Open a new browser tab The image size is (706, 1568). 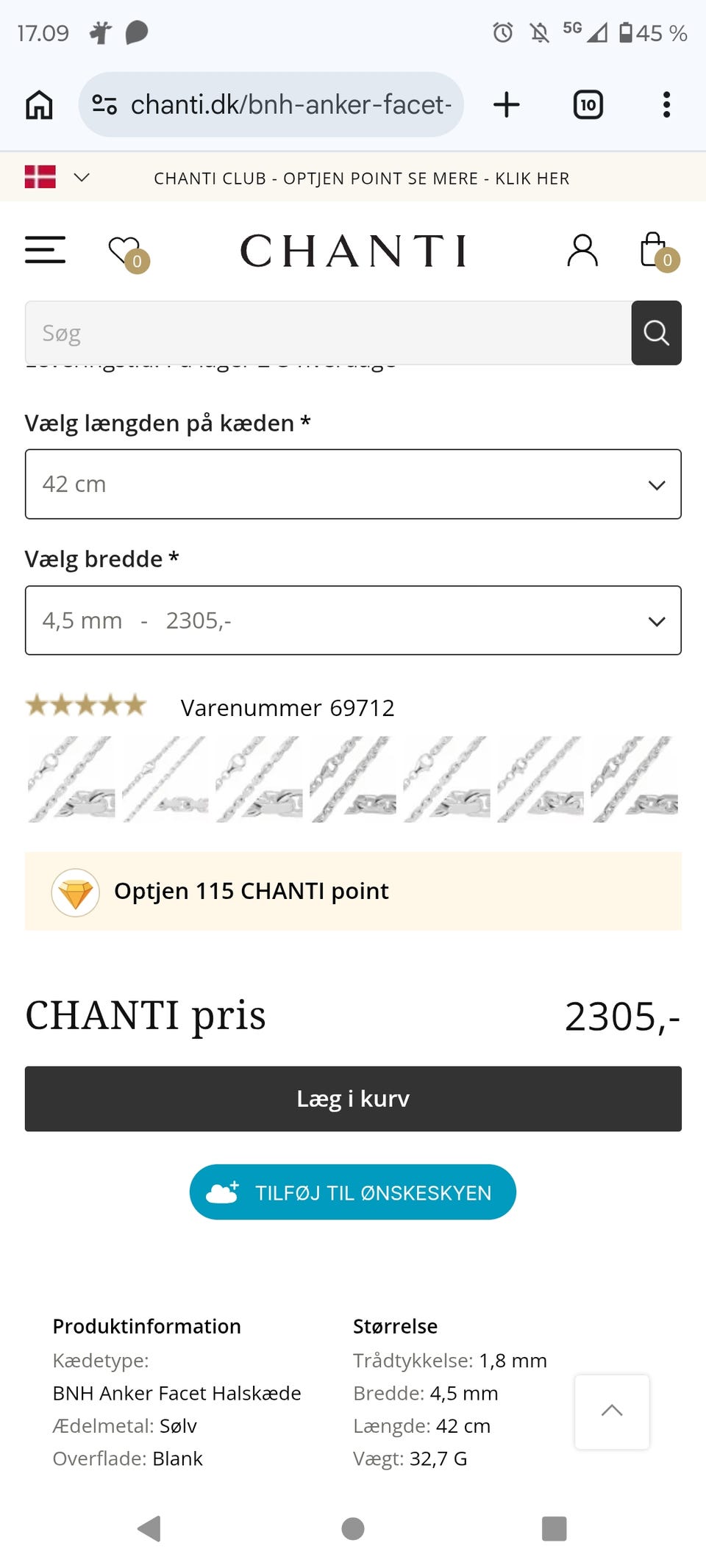point(506,104)
